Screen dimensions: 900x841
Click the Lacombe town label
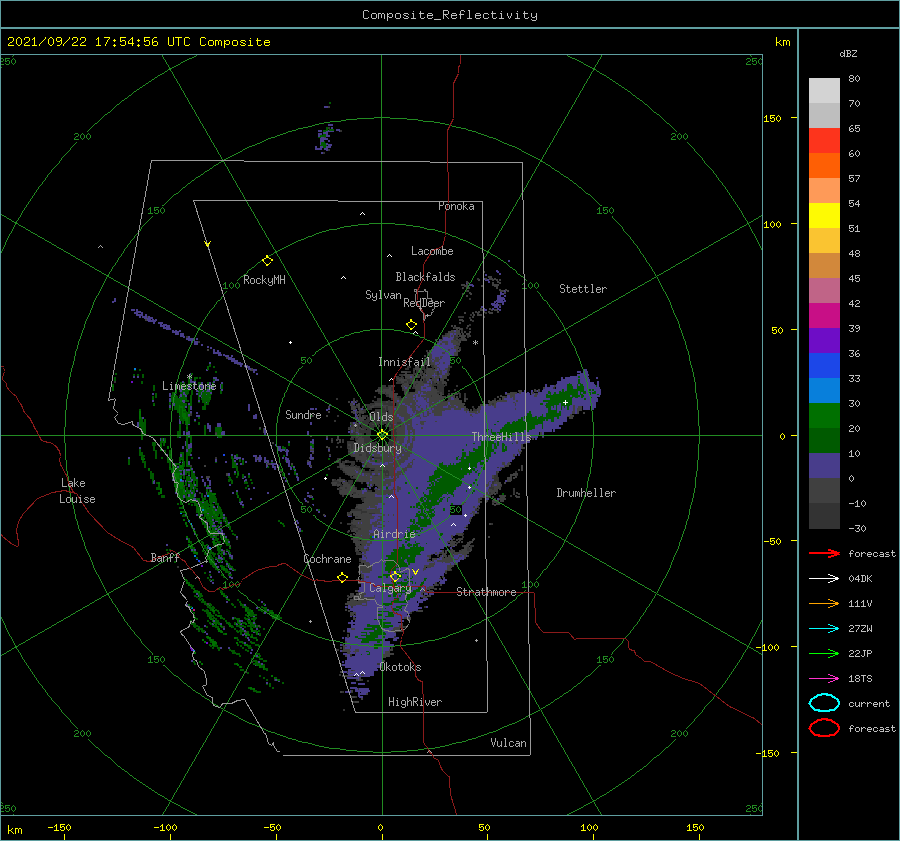coord(432,251)
